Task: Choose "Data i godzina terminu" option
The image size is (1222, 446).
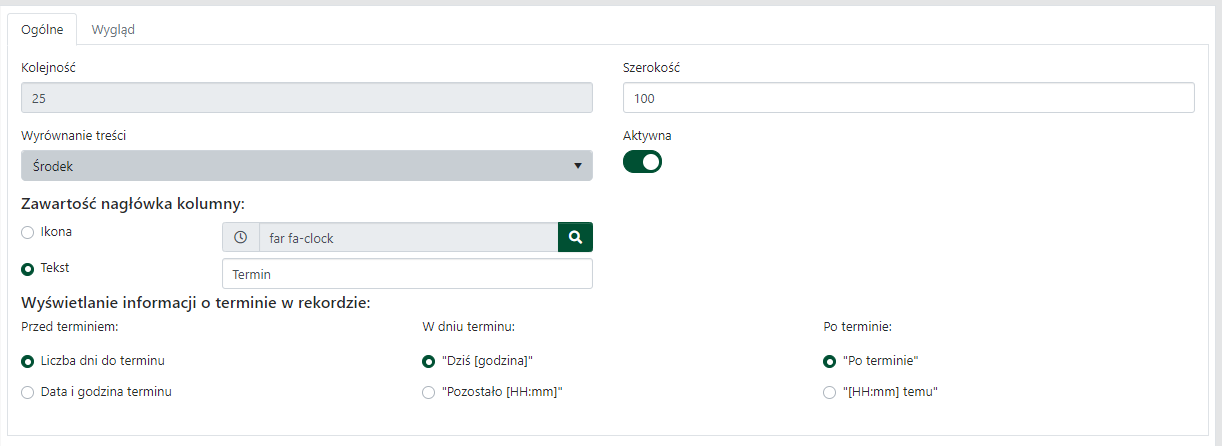Action: (28, 393)
